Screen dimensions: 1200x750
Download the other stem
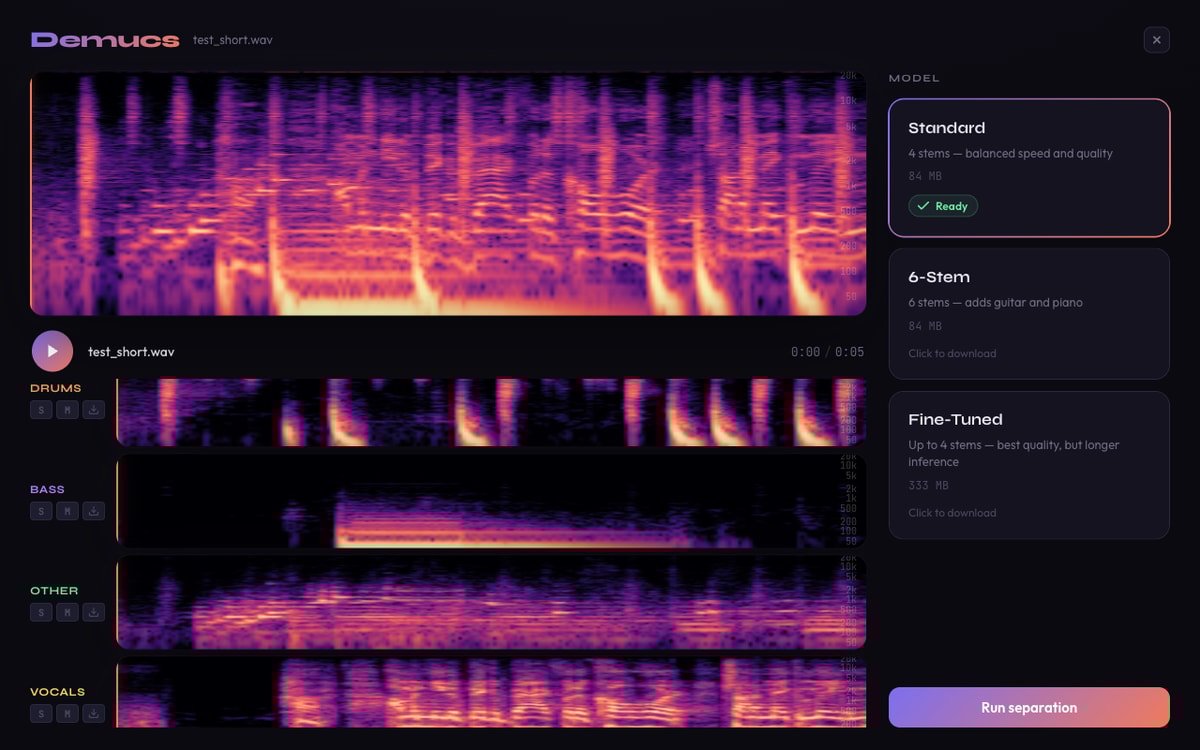point(93,612)
